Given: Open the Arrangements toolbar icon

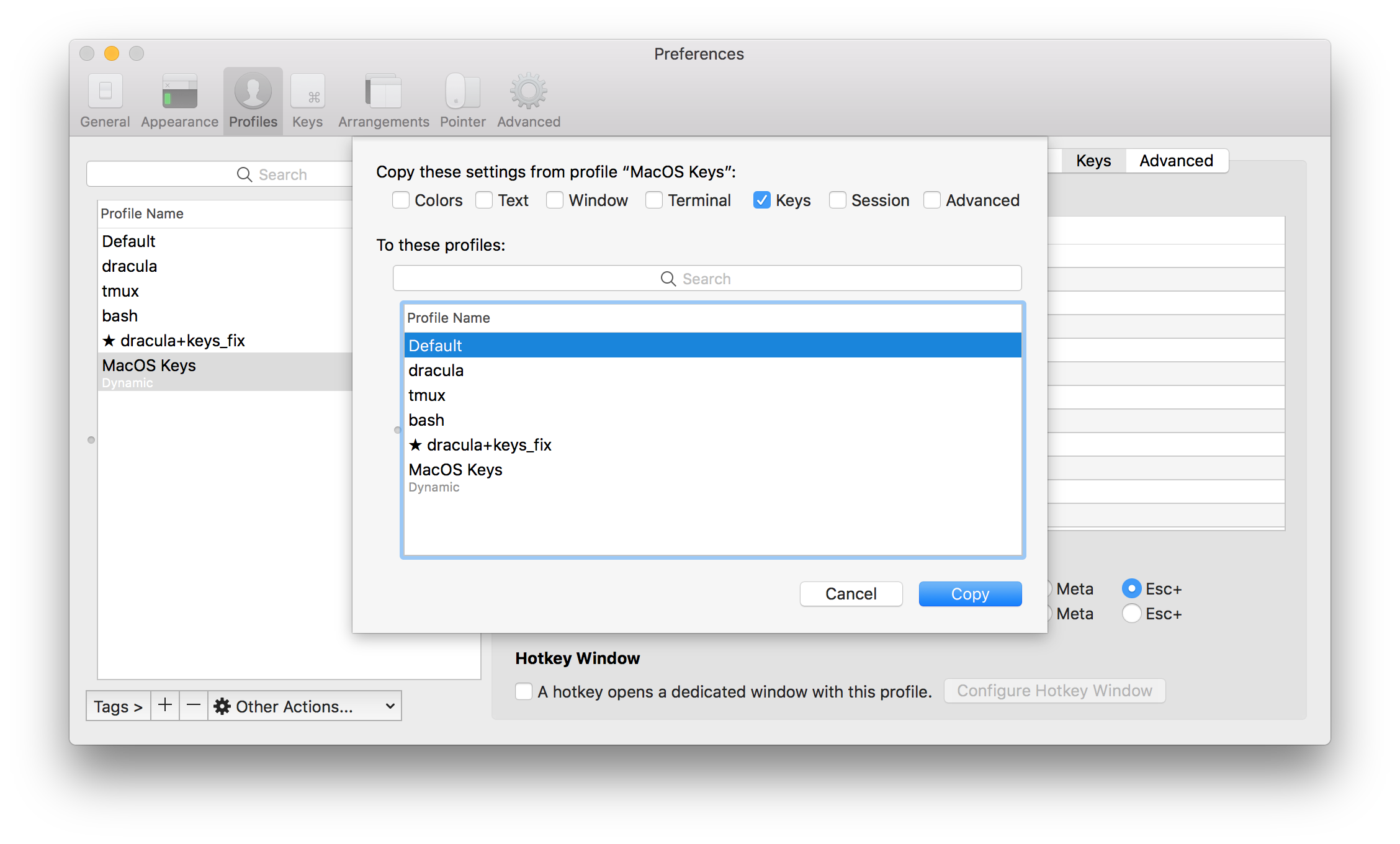Looking at the screenshot, I should coord(384,92).
